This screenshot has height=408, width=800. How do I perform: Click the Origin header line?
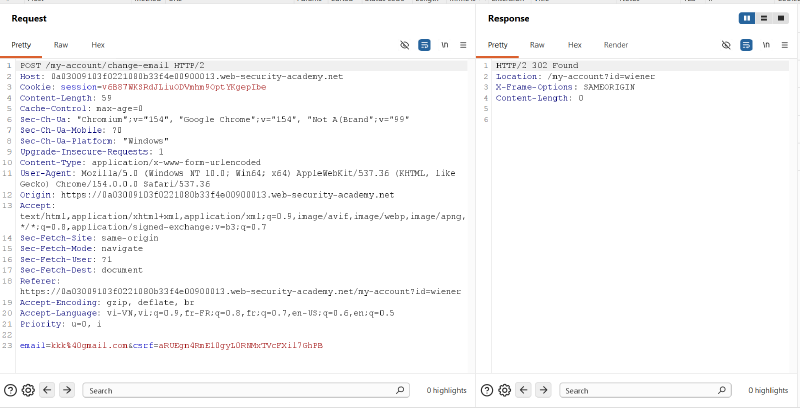(207, 195)
